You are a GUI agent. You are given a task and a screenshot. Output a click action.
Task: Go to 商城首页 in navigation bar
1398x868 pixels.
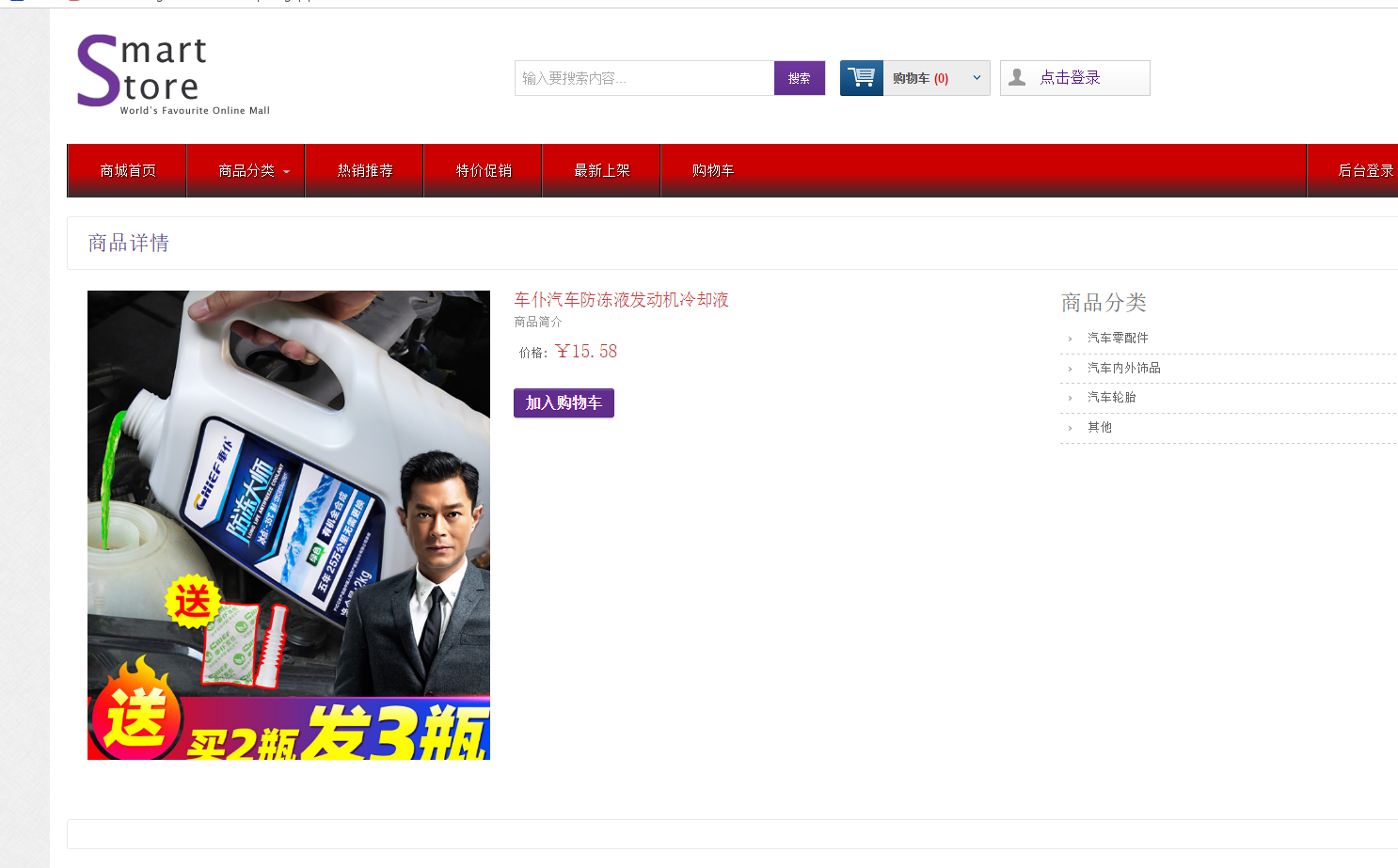(x=128, y=170)
